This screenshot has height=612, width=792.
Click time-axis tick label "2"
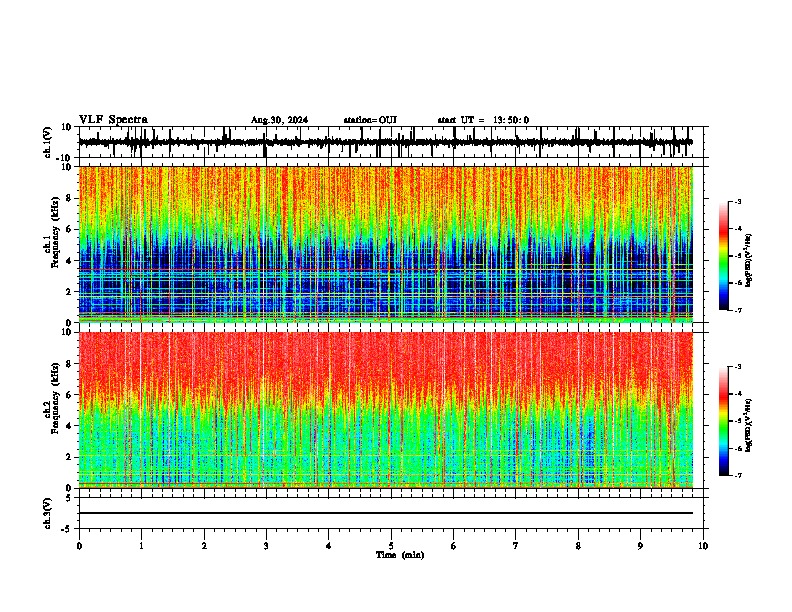coord(204,546)
